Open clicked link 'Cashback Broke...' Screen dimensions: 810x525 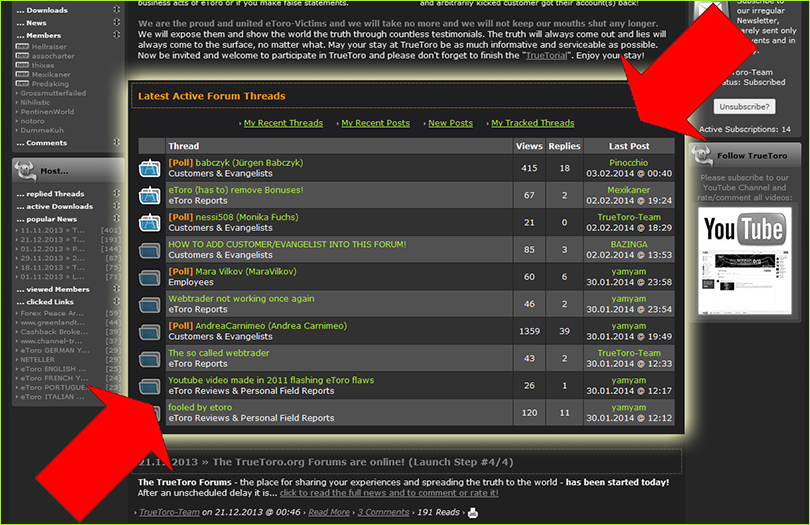[54, 332]
